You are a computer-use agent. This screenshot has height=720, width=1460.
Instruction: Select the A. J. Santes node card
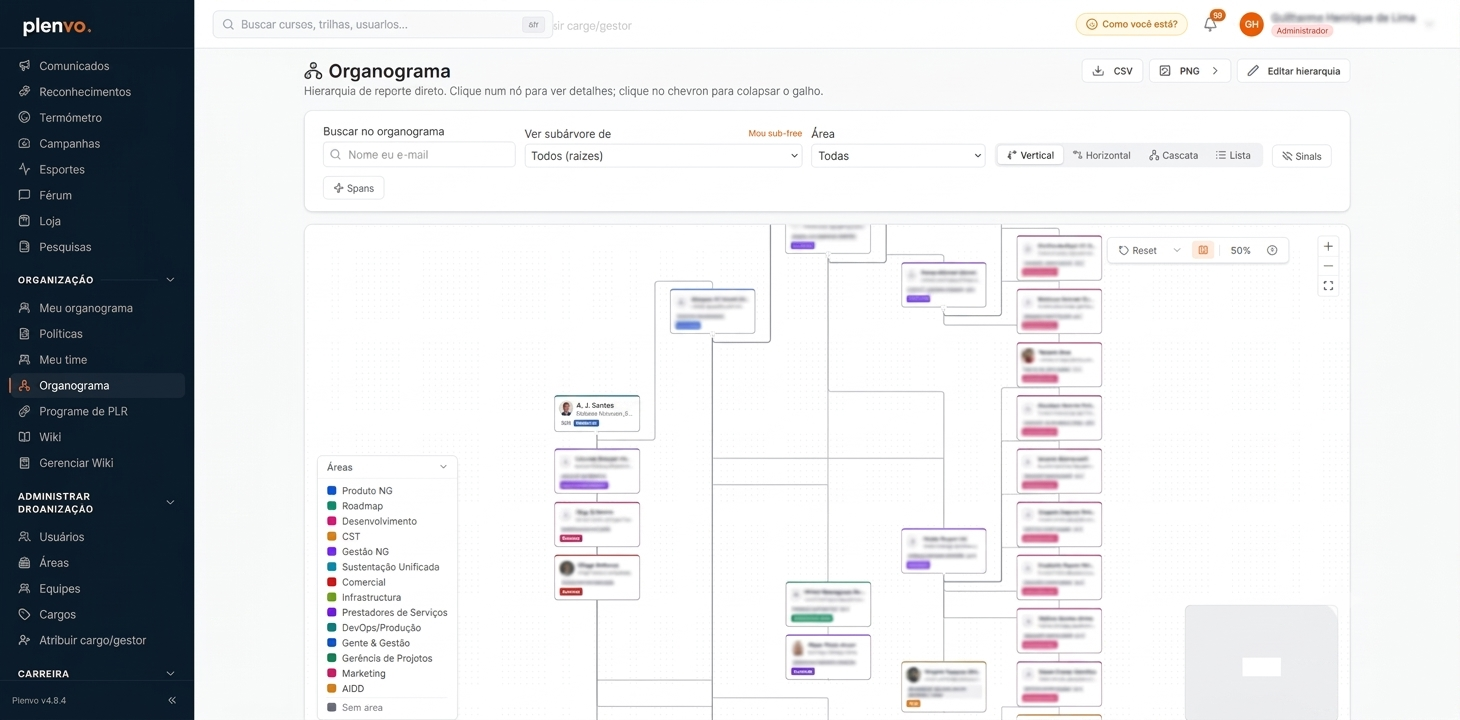(x=597, y=414)
